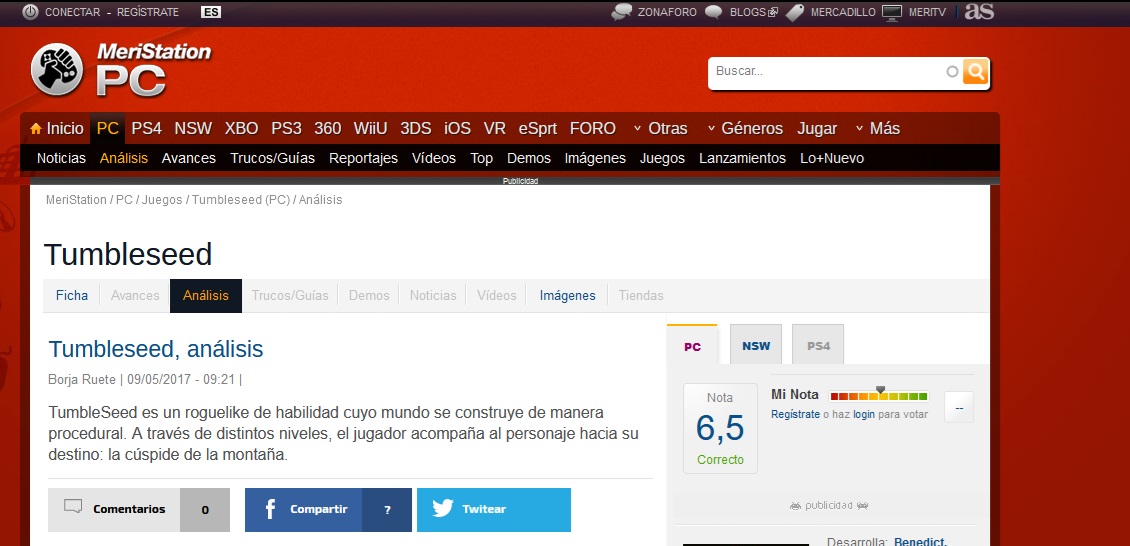
Task: Click the Nota 6,5 Correcto score box
Action: pos(720,428)
